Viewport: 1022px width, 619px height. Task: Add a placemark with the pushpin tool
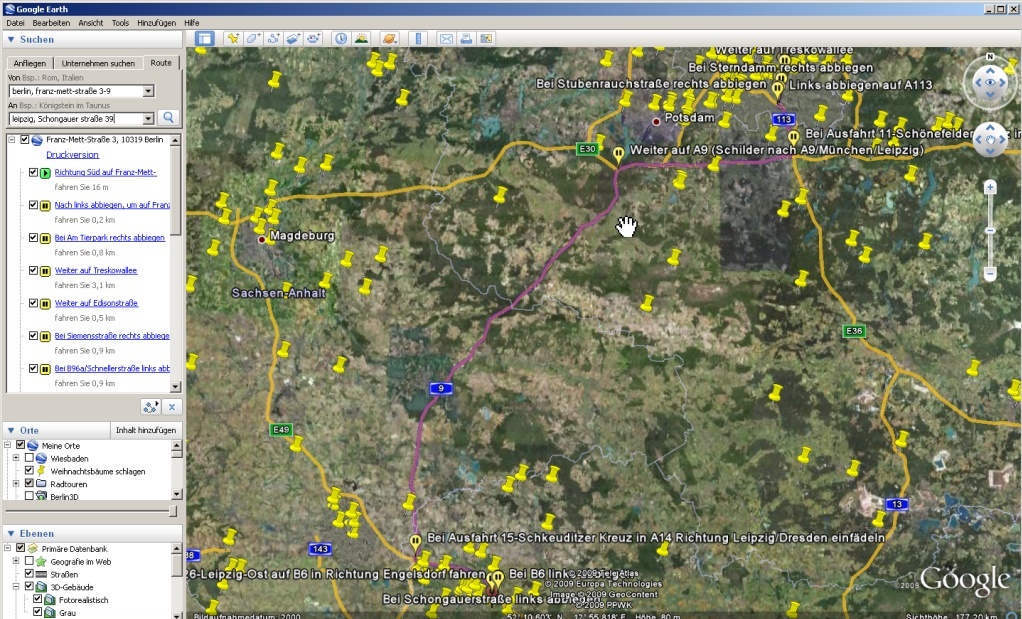(233, 39)
